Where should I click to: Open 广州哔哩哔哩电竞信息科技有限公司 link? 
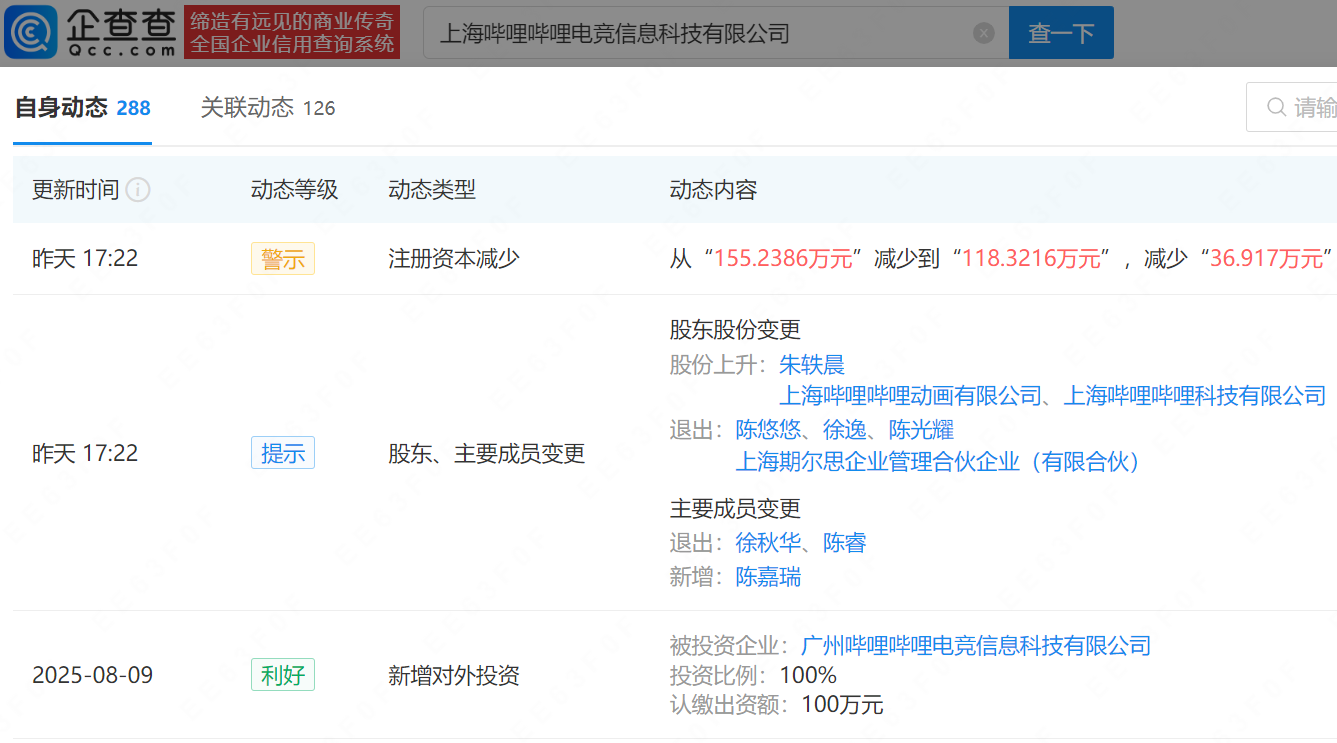coord(976,646)
